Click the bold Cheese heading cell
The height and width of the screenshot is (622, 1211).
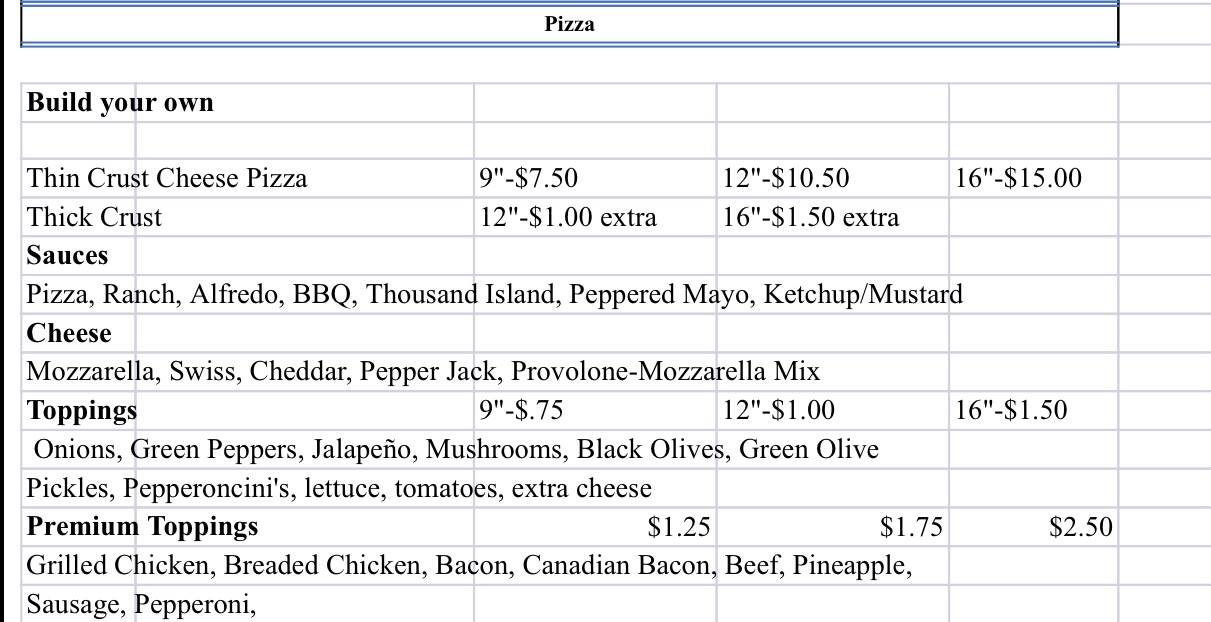click(x=69, y=334)
